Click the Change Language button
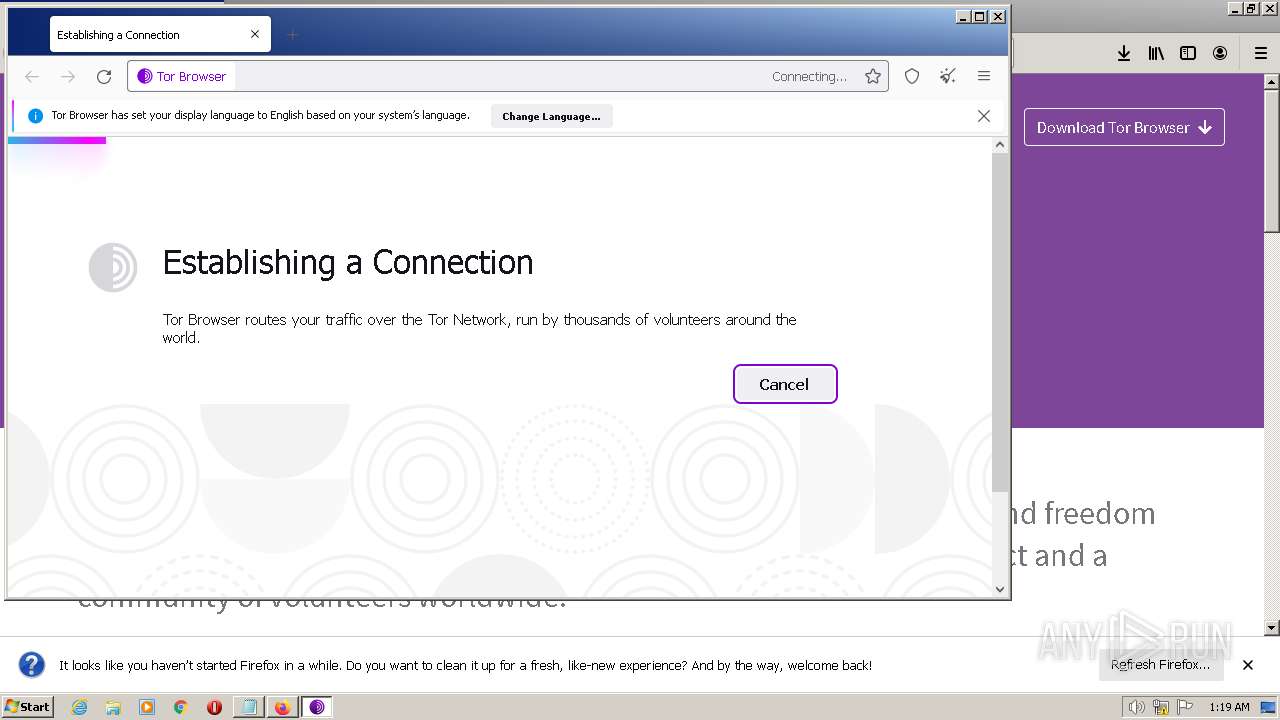1280x720 pixels. point(551,116)
